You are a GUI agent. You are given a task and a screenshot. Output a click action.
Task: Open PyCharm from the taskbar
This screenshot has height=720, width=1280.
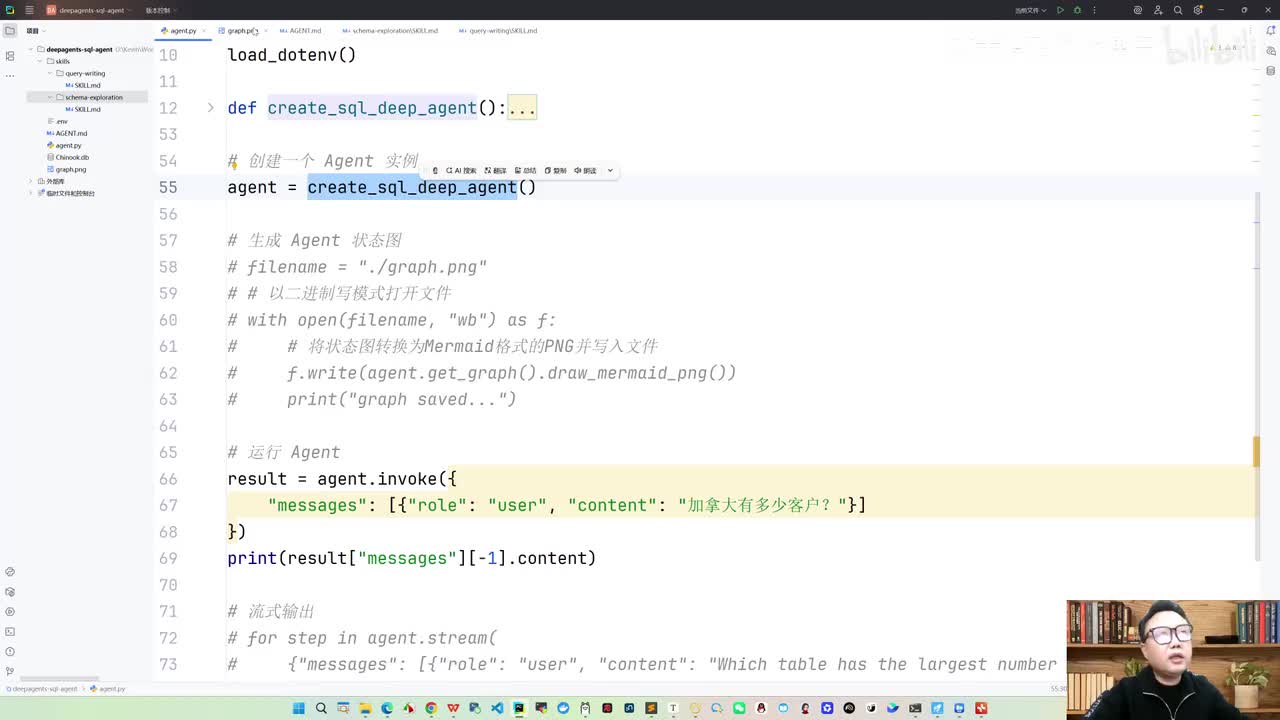coord(519,708)
